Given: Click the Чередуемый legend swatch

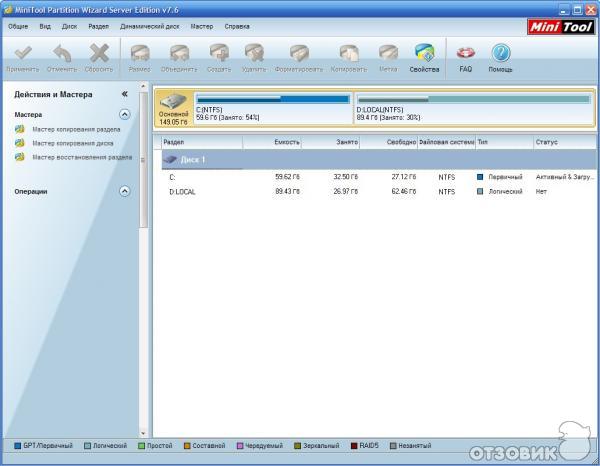Looking at the screenshot, I should pyautogui.click(x=240, y=446).
